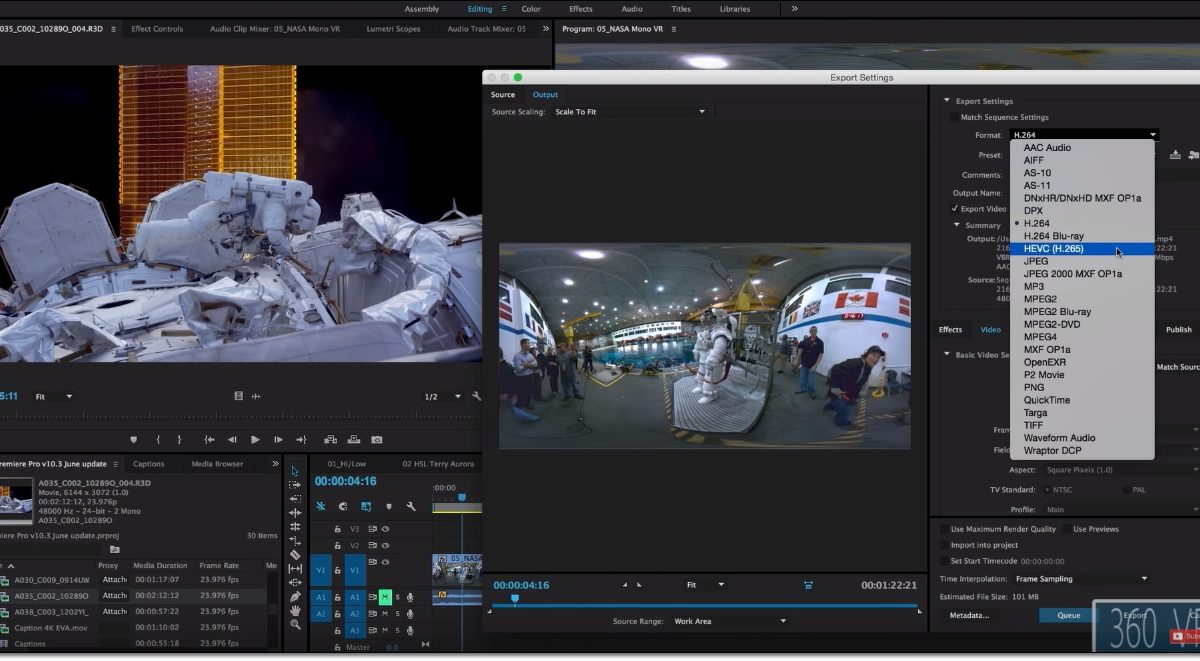Click Add Marker in Source monitor
Viewport: 1200px width, 661px height.
(x=134, y=439)
